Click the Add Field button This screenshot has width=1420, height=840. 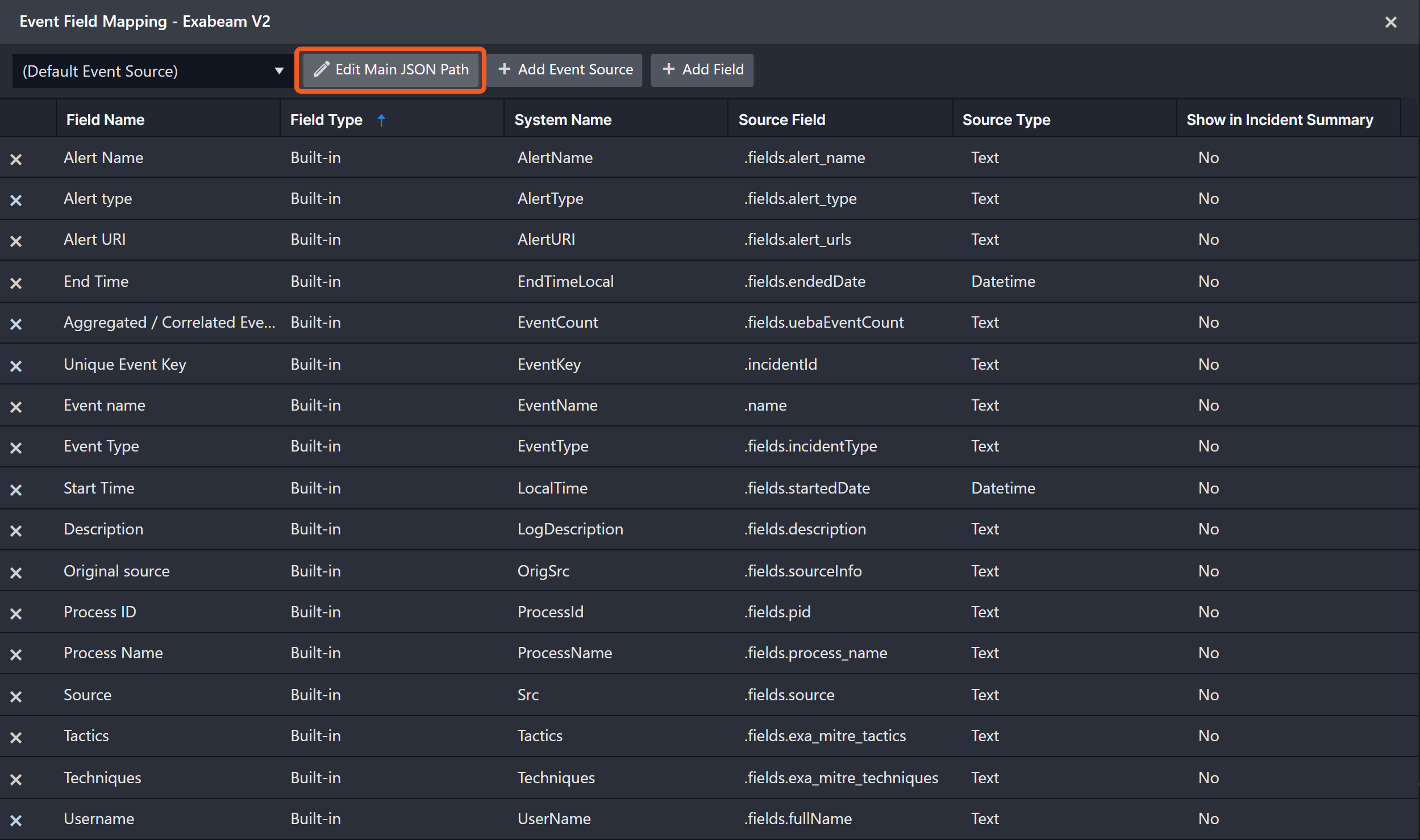[702, 69]
